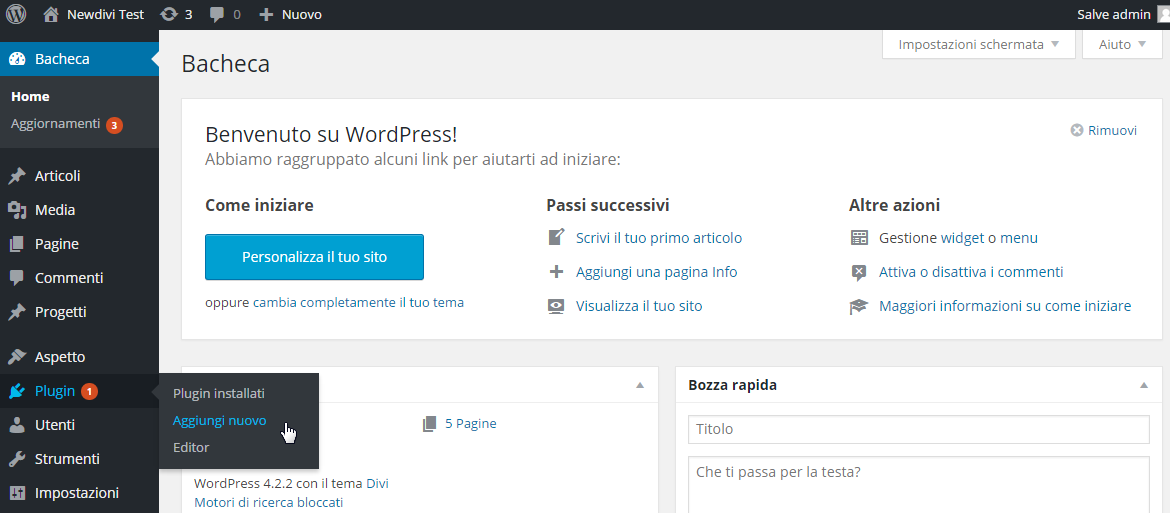Click the comments bubble icon in admin bar
Viewport: 1170px width, 513px height.
[217, 15]
